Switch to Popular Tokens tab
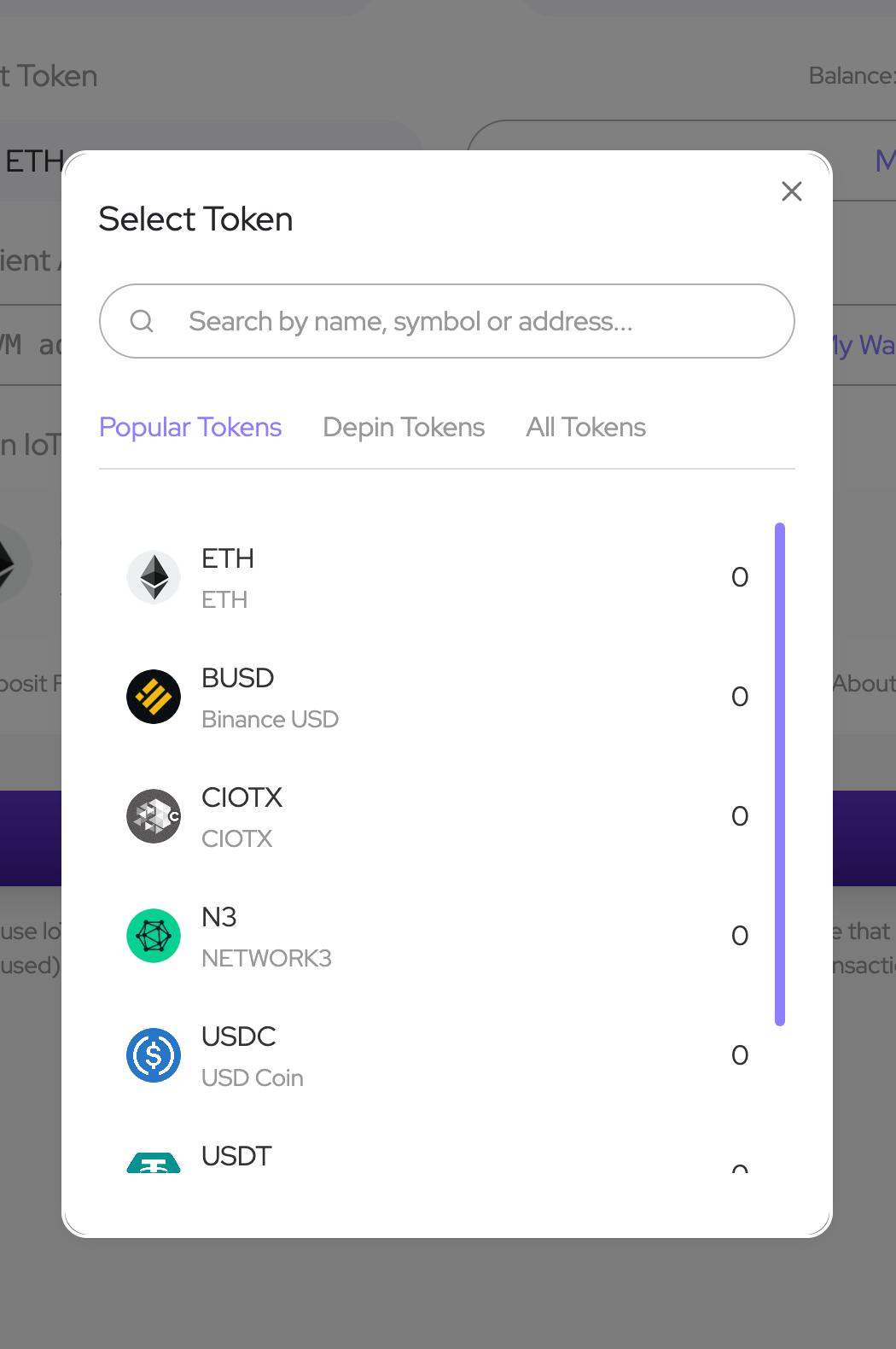Viewport: 896px width, 1349px height. pos(190,427)
